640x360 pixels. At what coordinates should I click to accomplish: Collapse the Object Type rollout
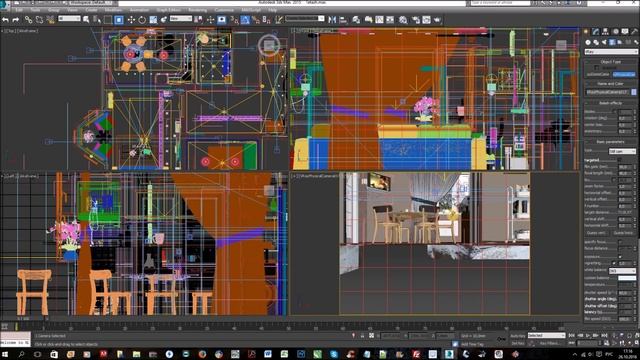point(610,62)
